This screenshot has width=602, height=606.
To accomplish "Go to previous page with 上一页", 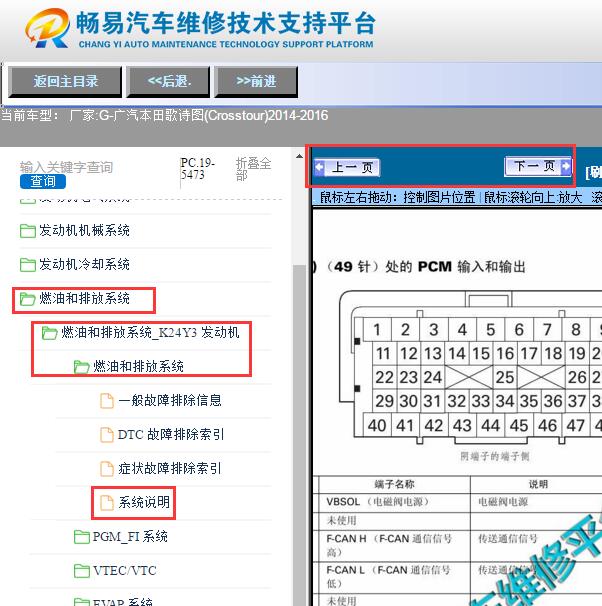I will [347, 167].
